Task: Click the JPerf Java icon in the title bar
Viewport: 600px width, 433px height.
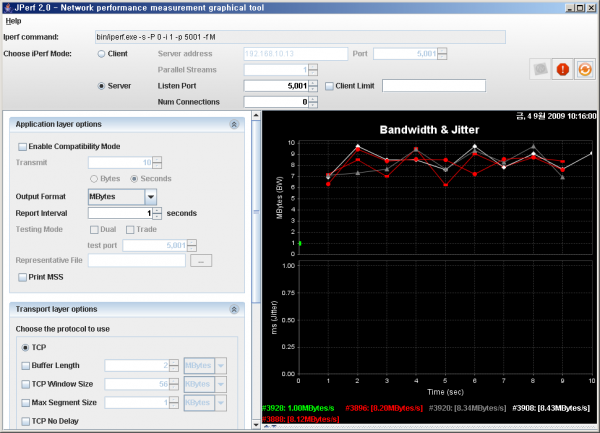Action: point(8,8)
